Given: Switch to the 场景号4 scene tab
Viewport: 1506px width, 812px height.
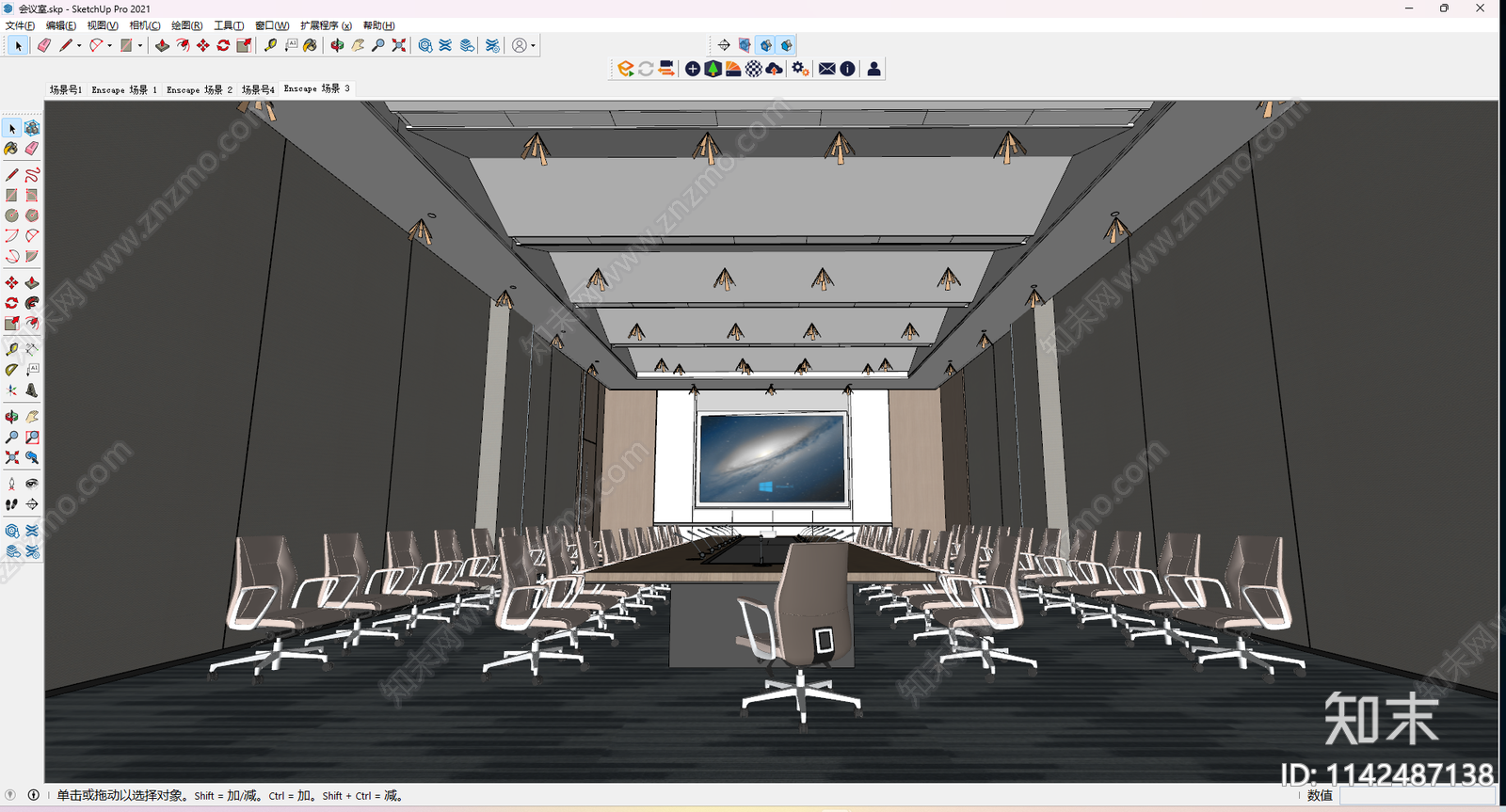Looking at the screenshot, I should [258, 89].
